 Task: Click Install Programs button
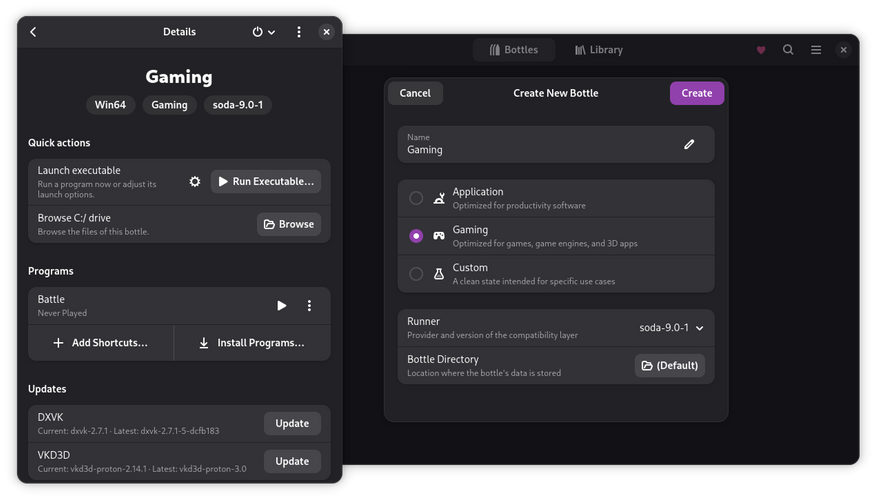point(252,343)
